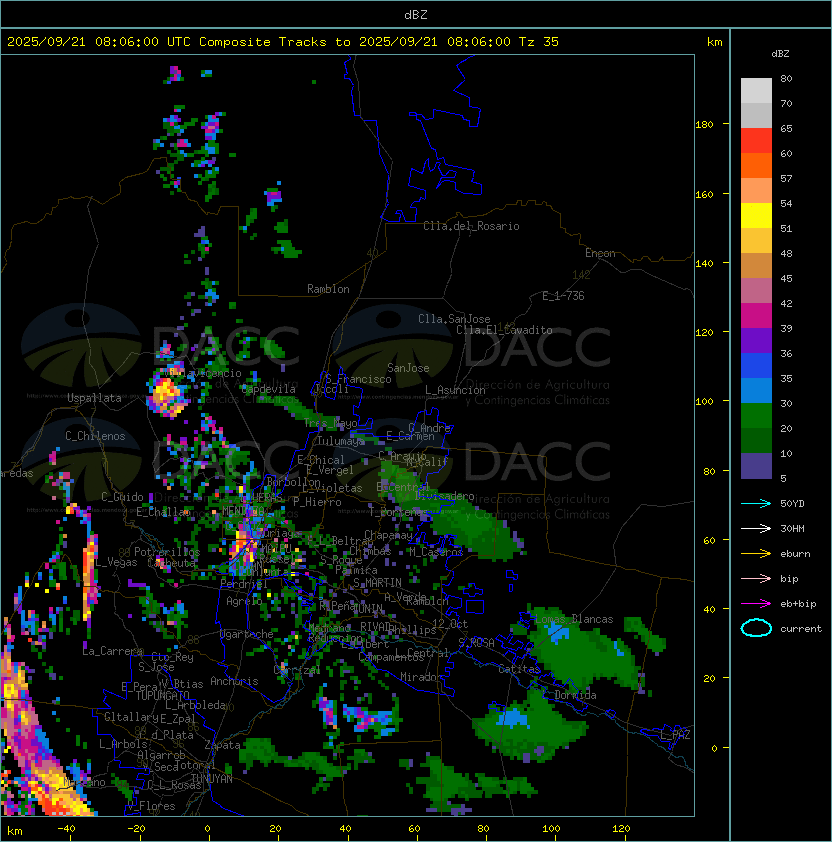Click the 'Catitas' map label
The height and width of the screenshot is (842, 832).
coord(519,669)
